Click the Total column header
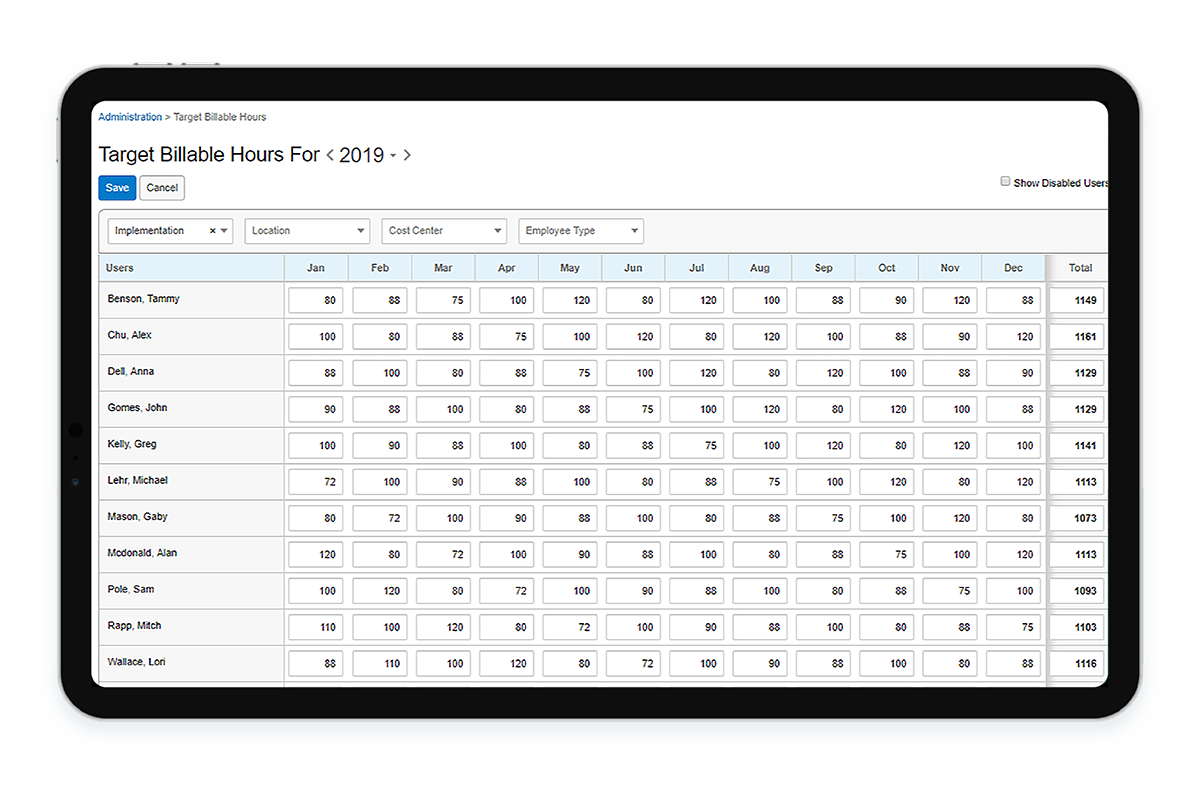The width and height of the screenshot is (1200, 800). (1080, 268)
